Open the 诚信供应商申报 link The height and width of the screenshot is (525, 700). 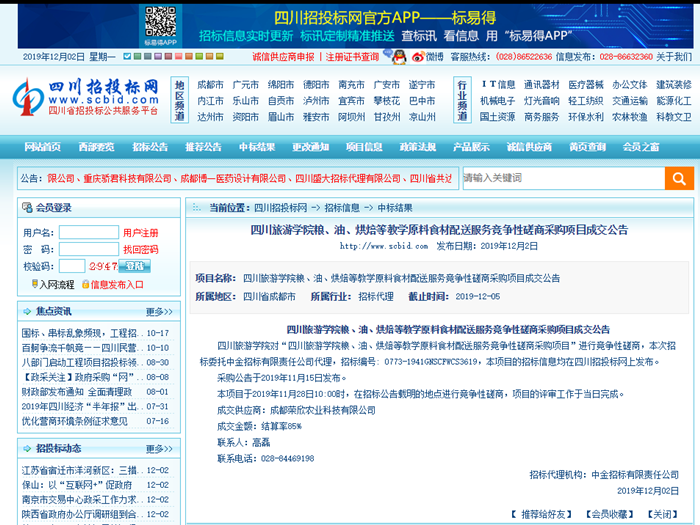pyautogui.click(x=283, y=57)
